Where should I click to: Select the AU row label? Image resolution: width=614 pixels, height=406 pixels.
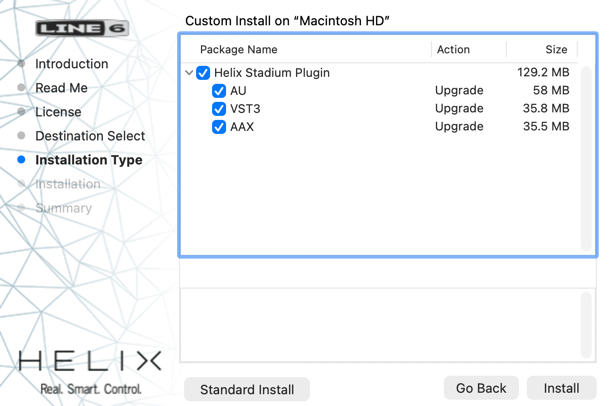(238, 91)
